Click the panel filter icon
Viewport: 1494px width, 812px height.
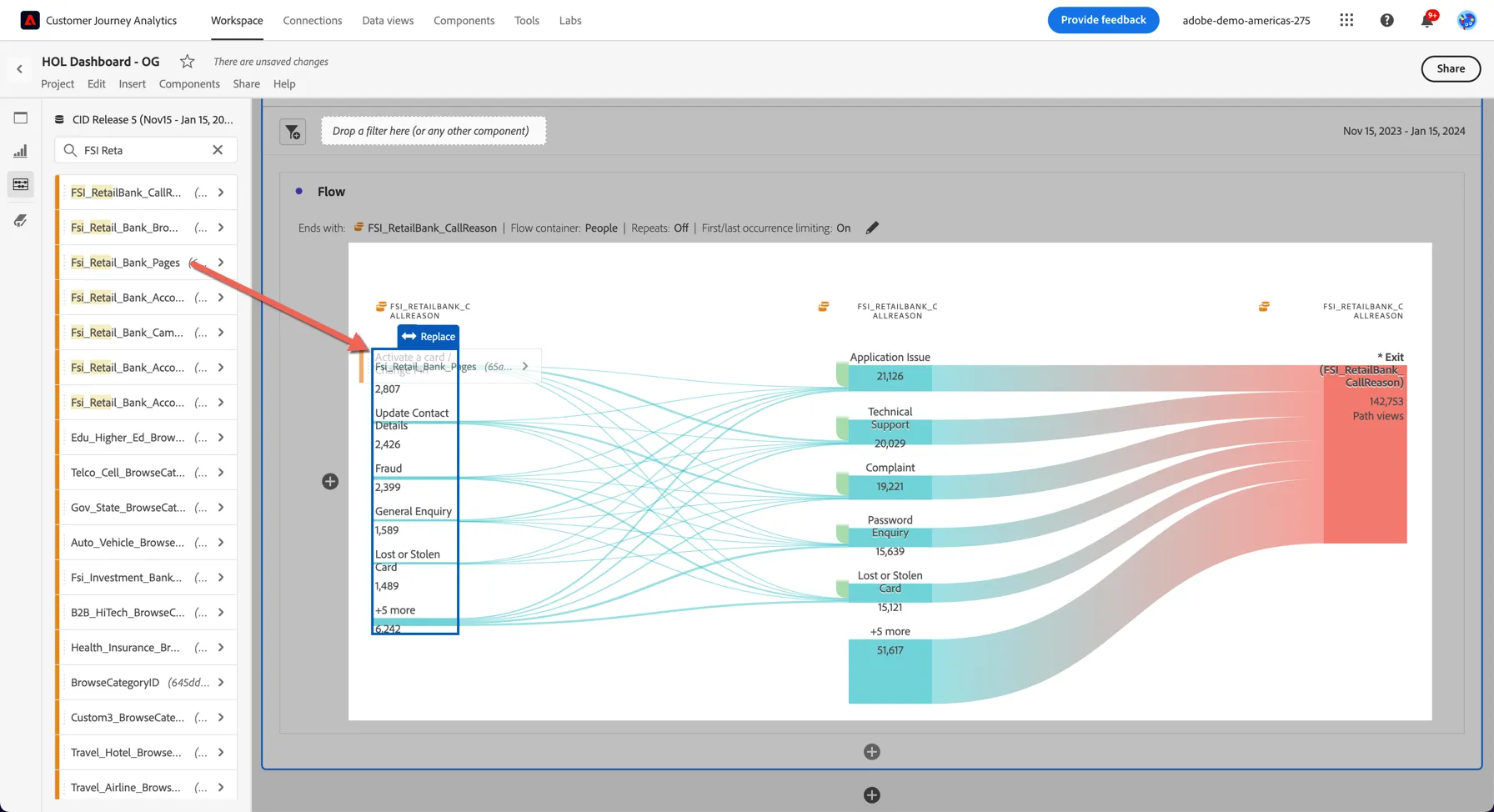pyautogui.click(x=293, y=132)
